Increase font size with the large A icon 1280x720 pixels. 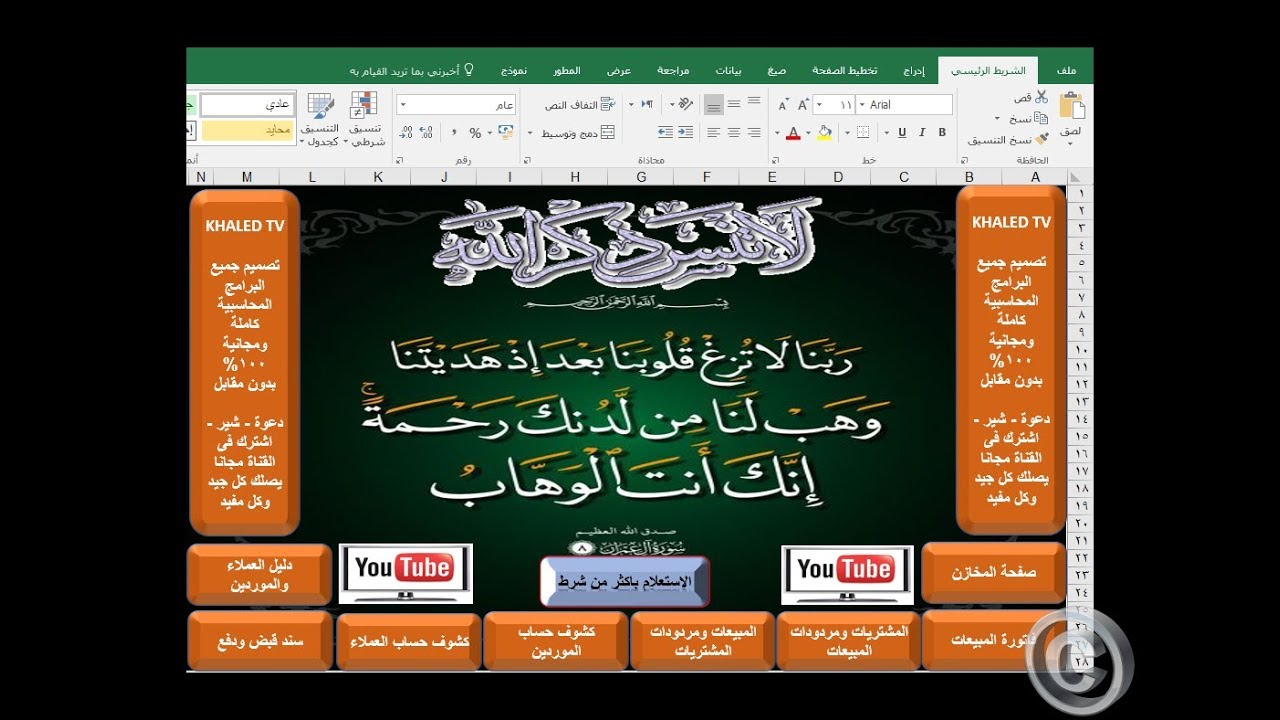(802, 105)
